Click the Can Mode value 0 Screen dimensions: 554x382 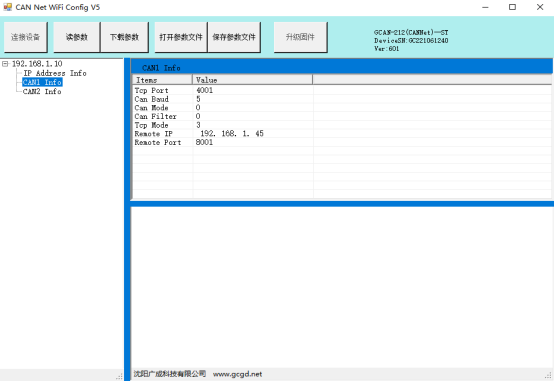[x=198, y=108]
